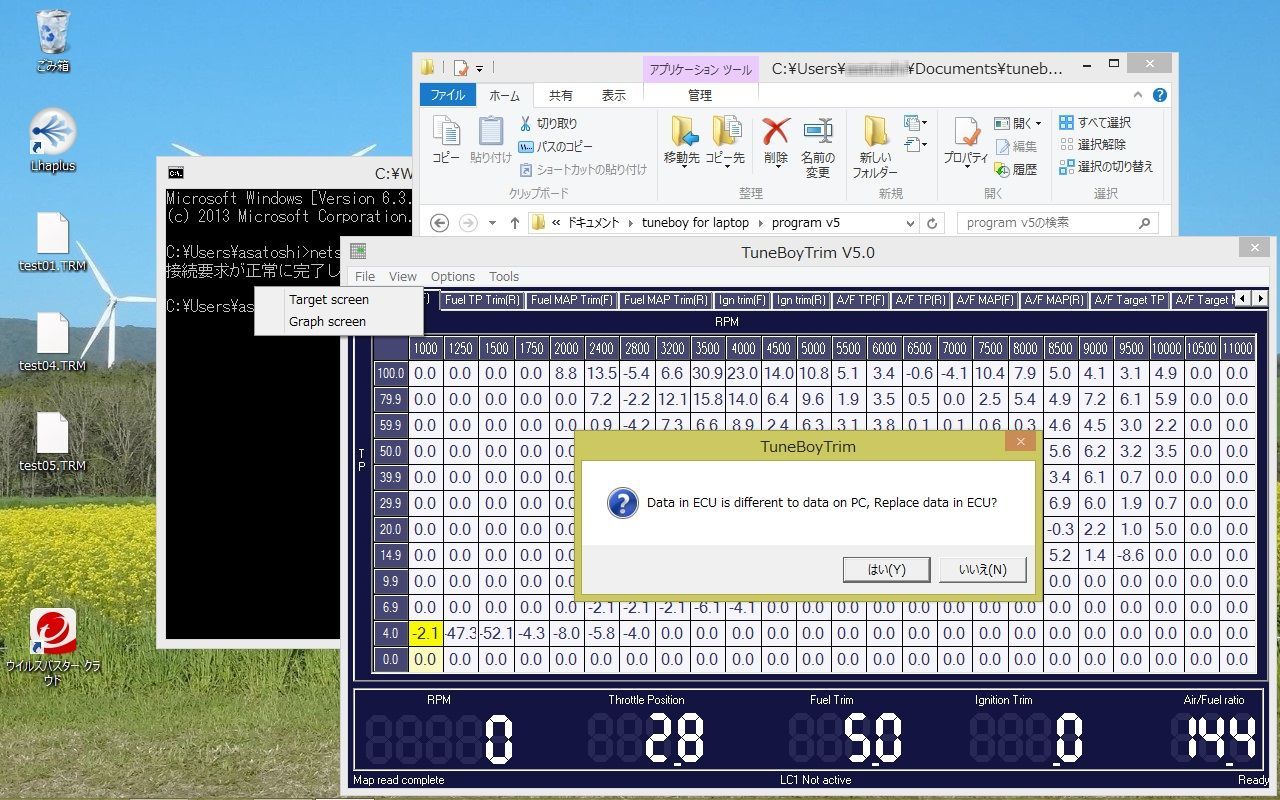Switch to the A/F Target TP tab
This screenshot has height=800, width=1280.
(1129, 300)
